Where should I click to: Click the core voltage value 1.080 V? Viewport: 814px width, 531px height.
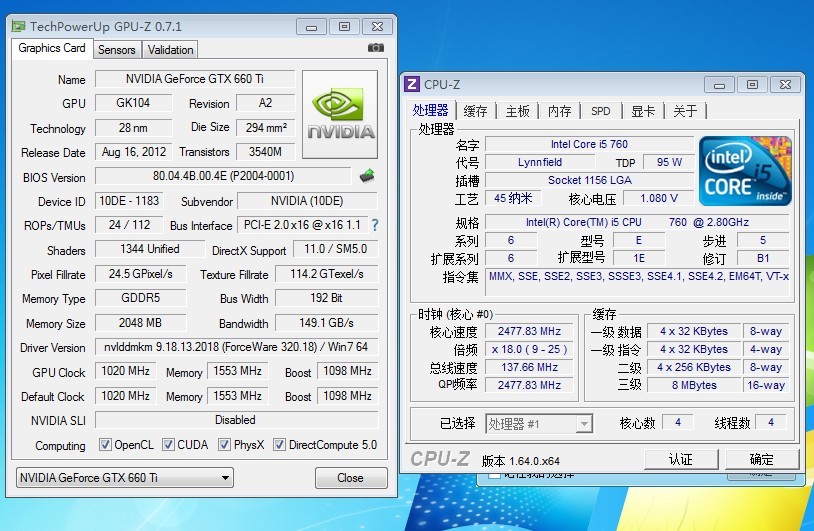click(x=659, y=198)
